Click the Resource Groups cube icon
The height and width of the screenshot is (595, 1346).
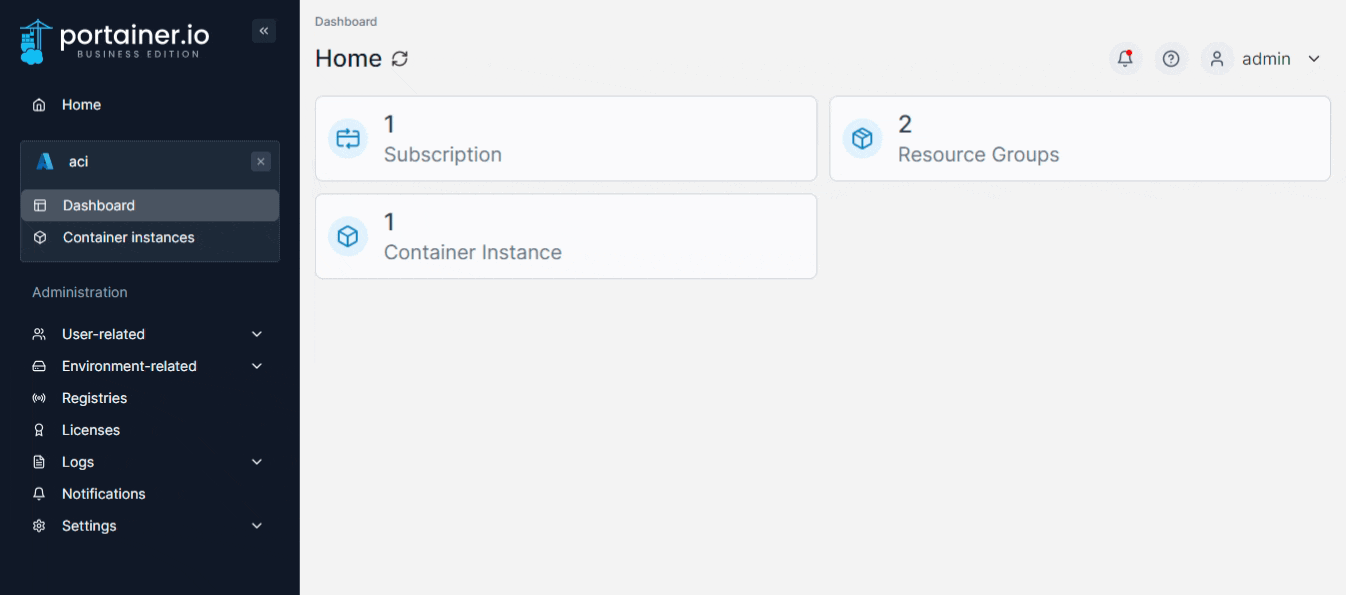coord(862,139)
